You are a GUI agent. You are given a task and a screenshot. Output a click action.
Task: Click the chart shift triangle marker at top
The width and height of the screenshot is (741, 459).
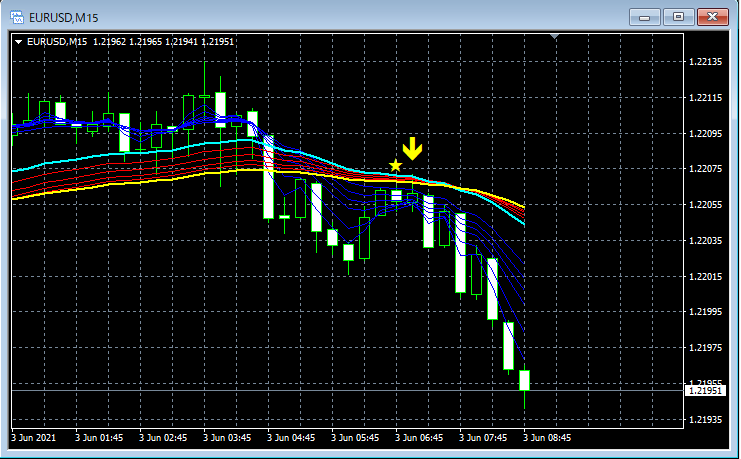(555, 36)
